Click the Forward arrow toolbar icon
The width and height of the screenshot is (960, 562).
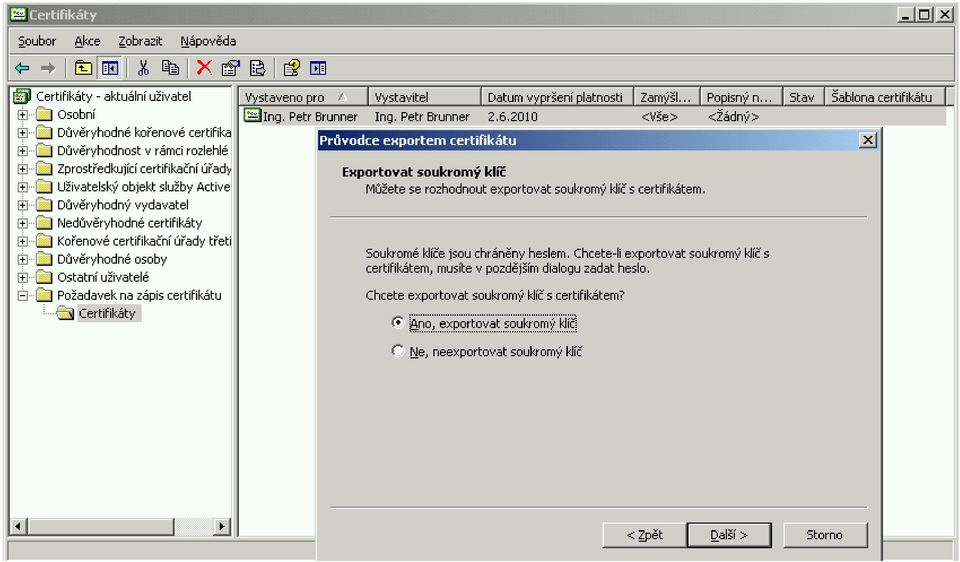point(48,68)
